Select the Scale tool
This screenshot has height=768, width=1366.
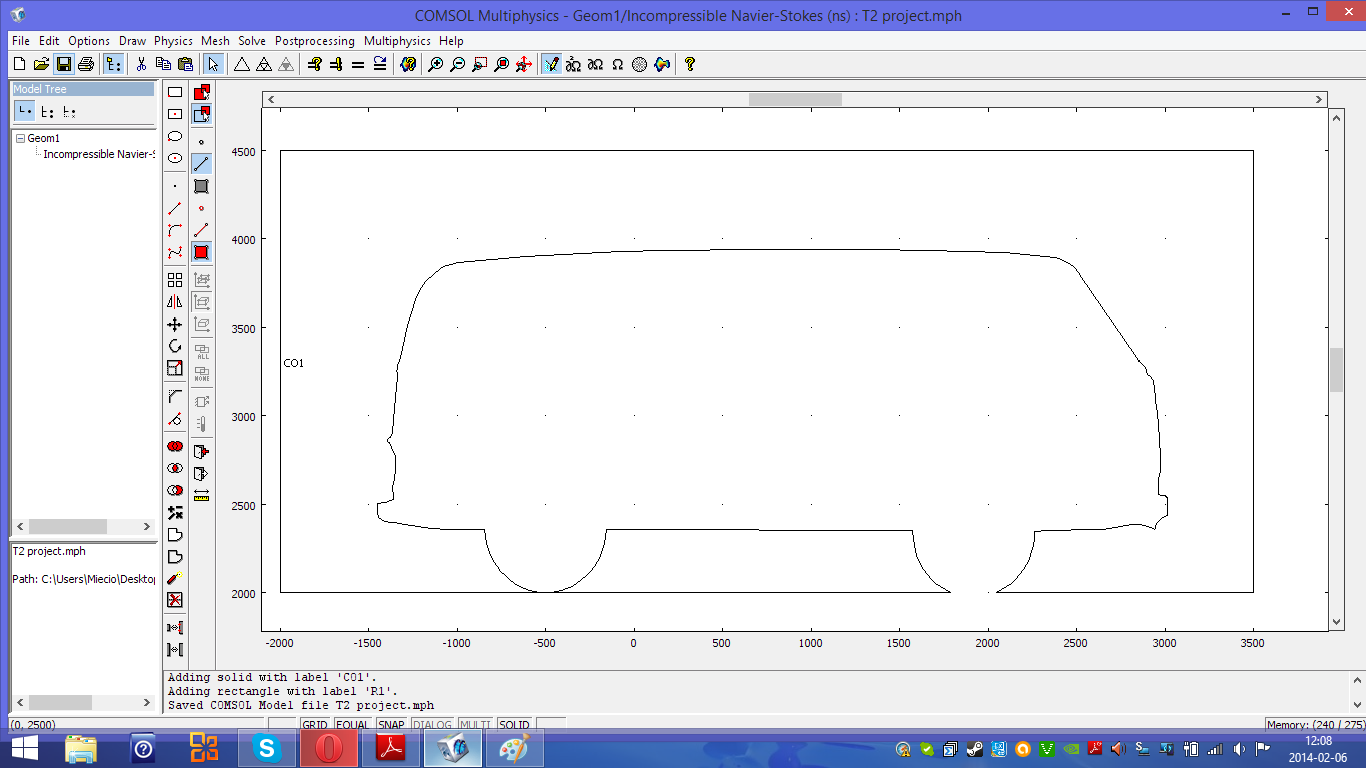tap(175, 368)
